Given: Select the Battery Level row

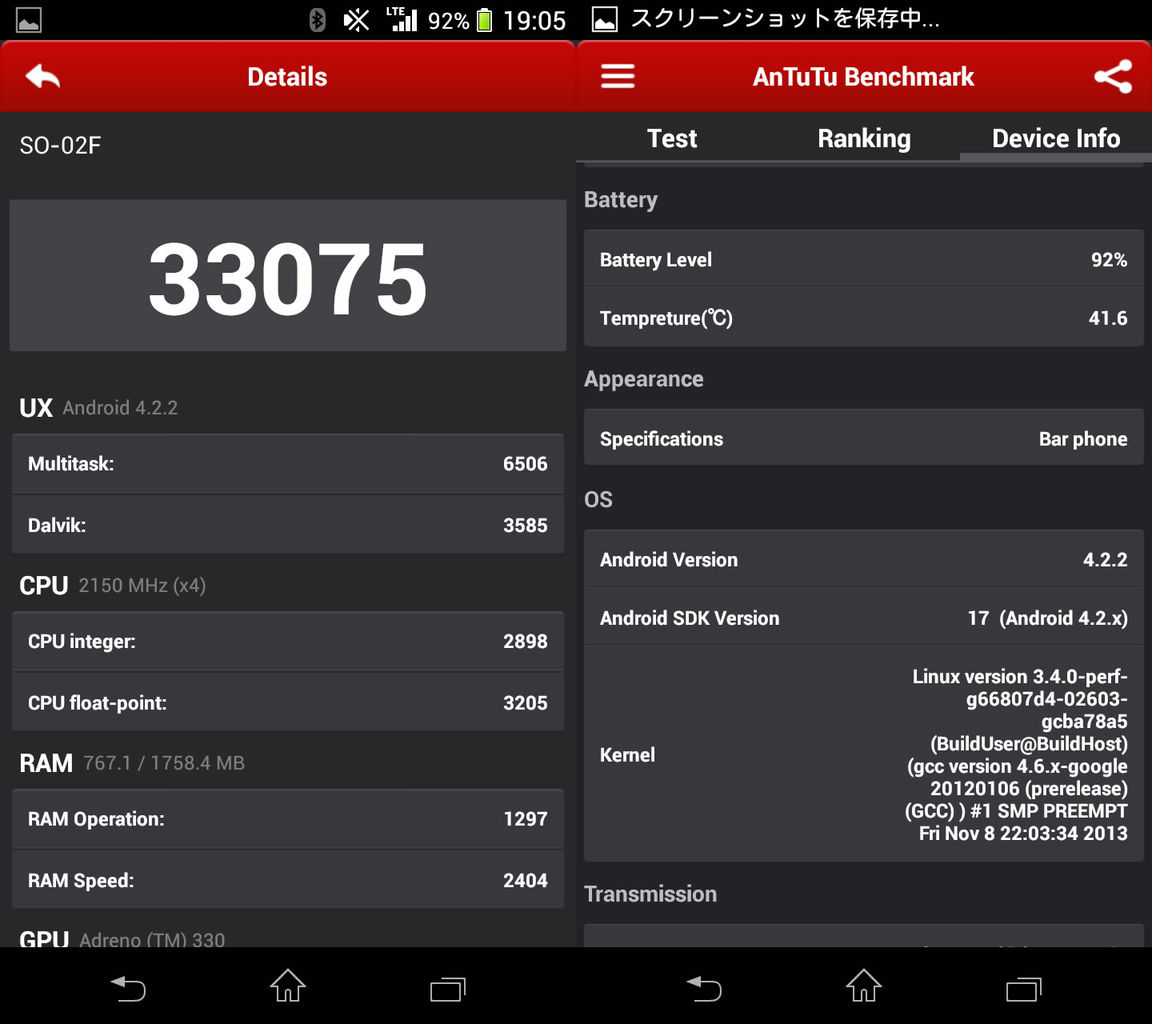Looking at the screenshot, I should 863,259.
